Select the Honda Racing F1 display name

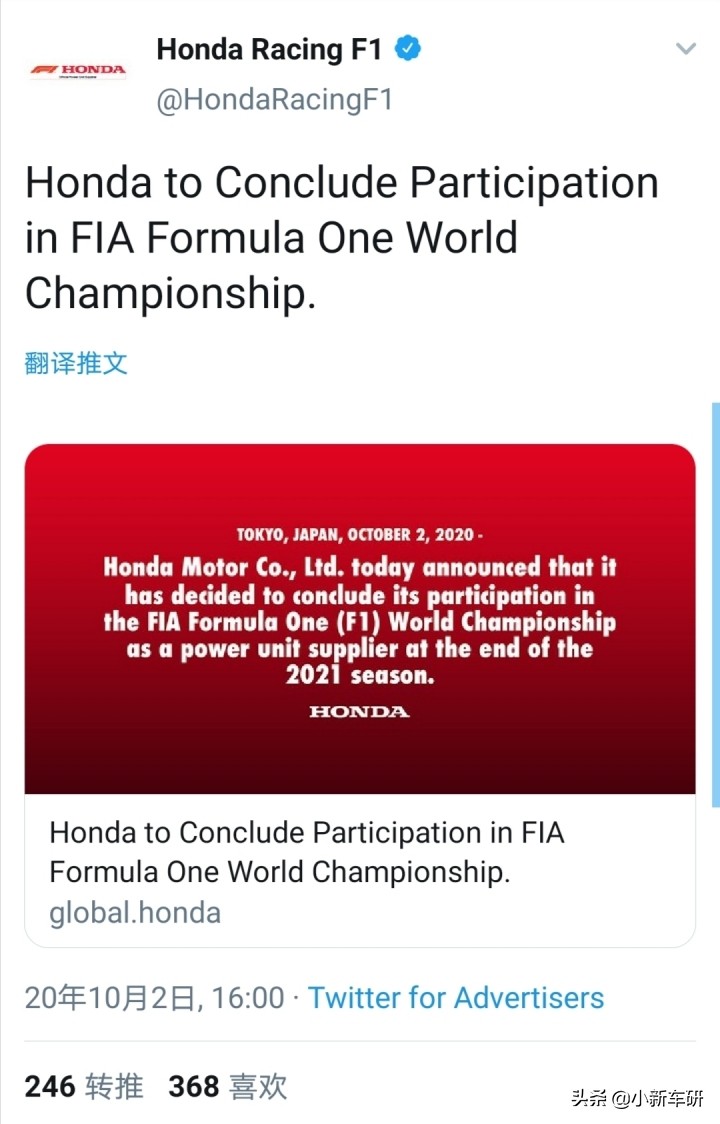(268, 48)
